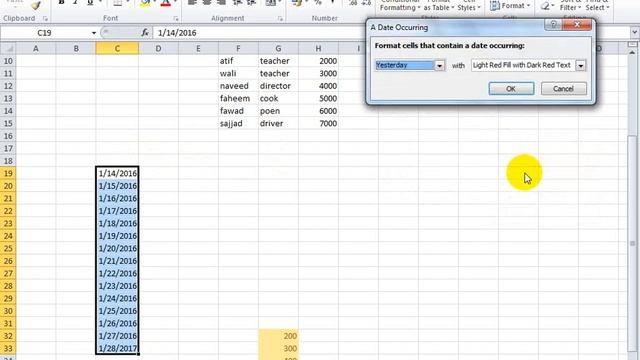Click cell containing 1/24/2016
The image size is (640, 360).
click(117, 298)
